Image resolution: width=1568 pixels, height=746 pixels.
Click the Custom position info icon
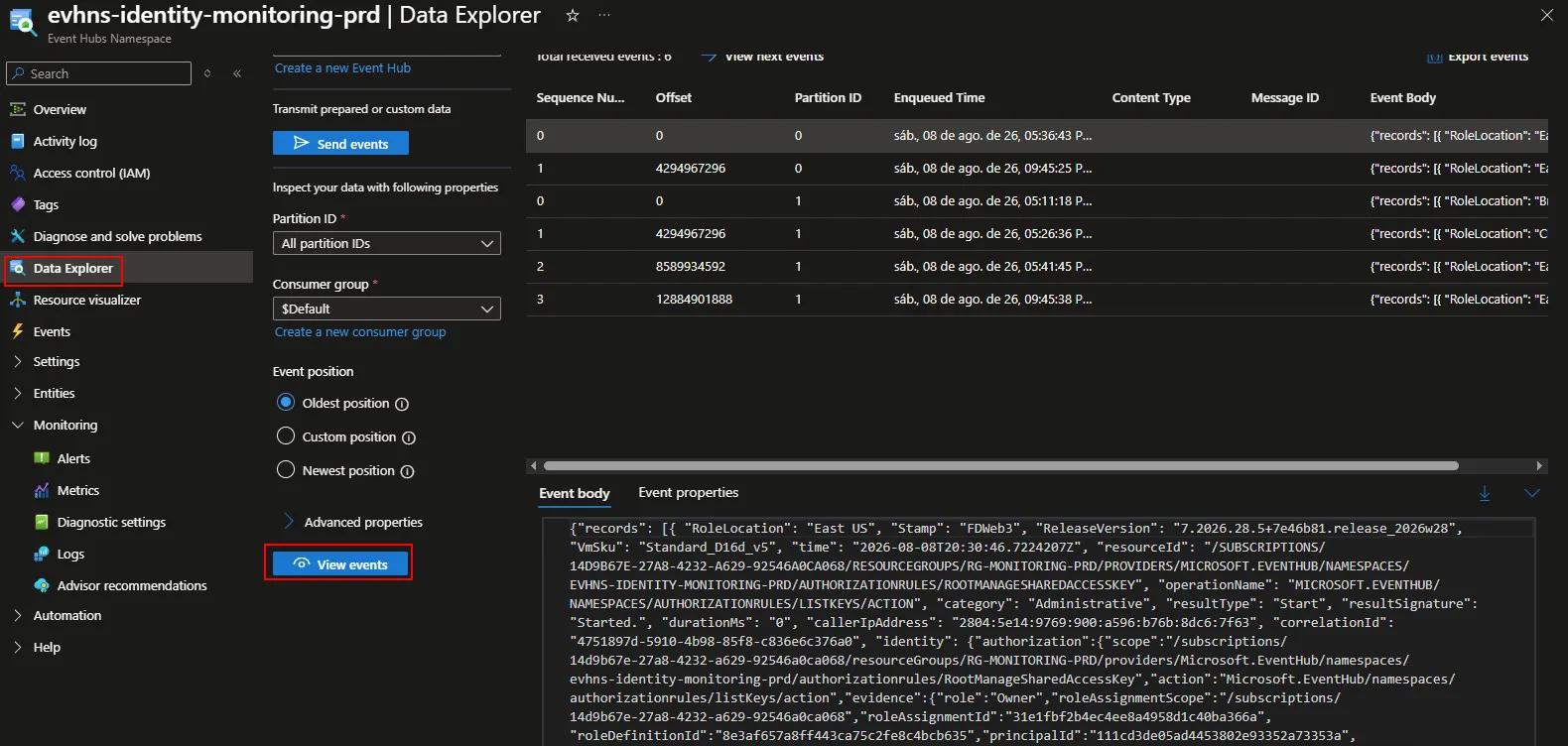tap(409, 437)
